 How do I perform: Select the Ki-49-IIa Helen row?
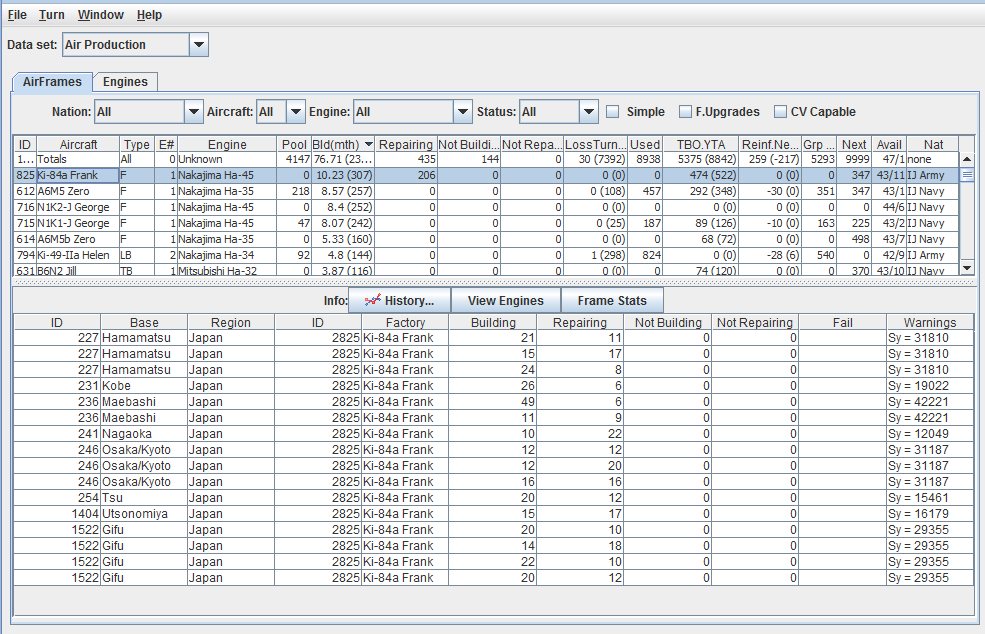click(x=487, y=255)
